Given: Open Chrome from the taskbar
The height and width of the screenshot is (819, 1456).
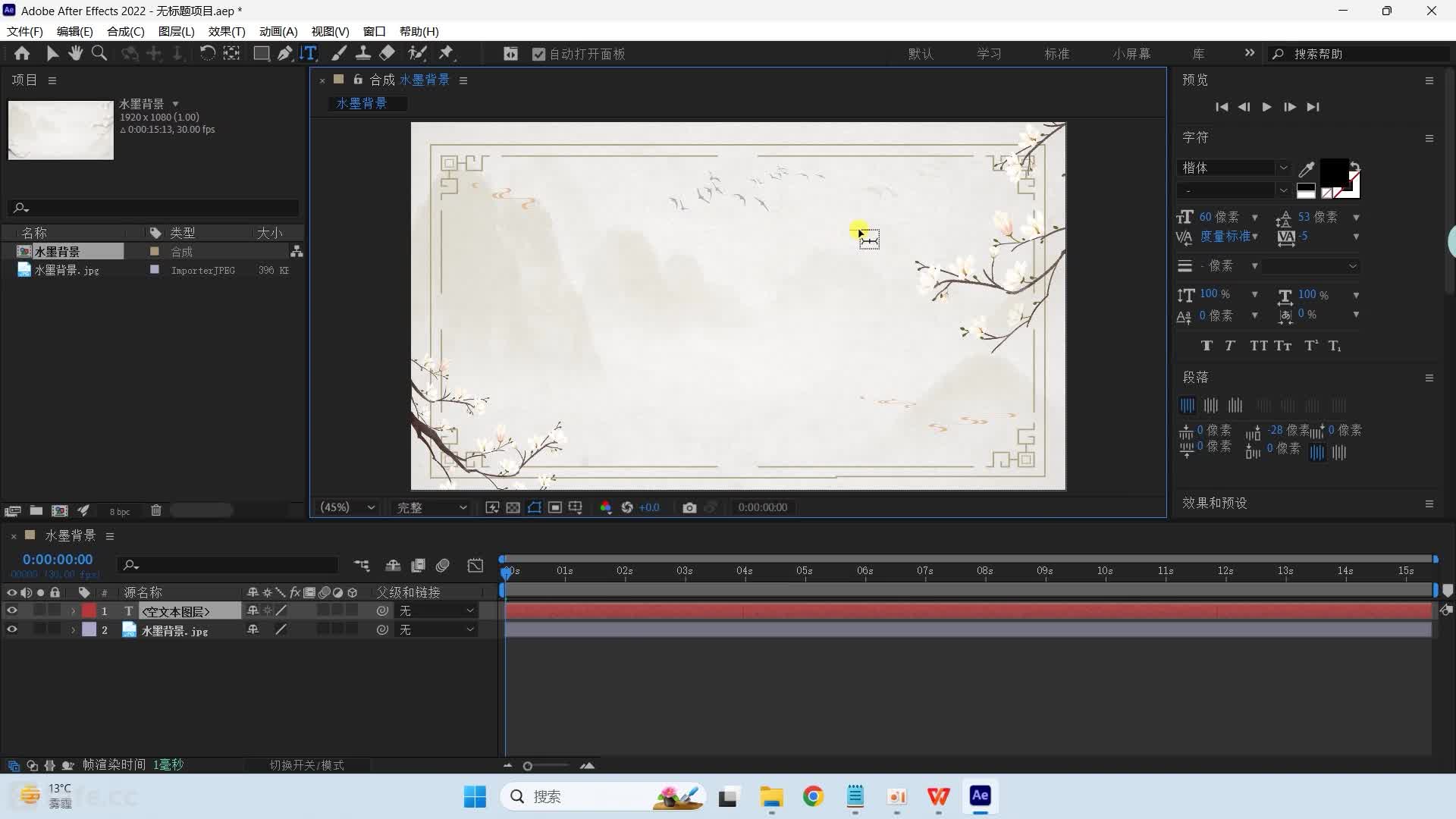Looking at the screenshot, I should [x=814, y=796].
